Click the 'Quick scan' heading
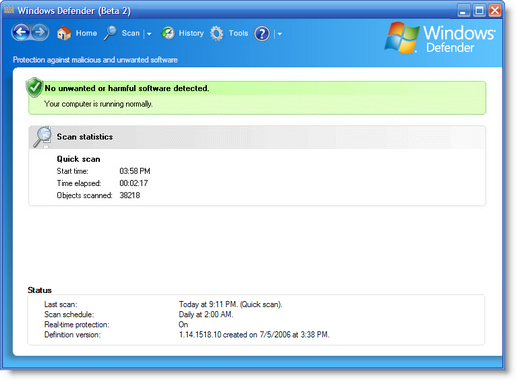Image resolution: width=516 pixels, height=380 pixels. tap(78, 159)
